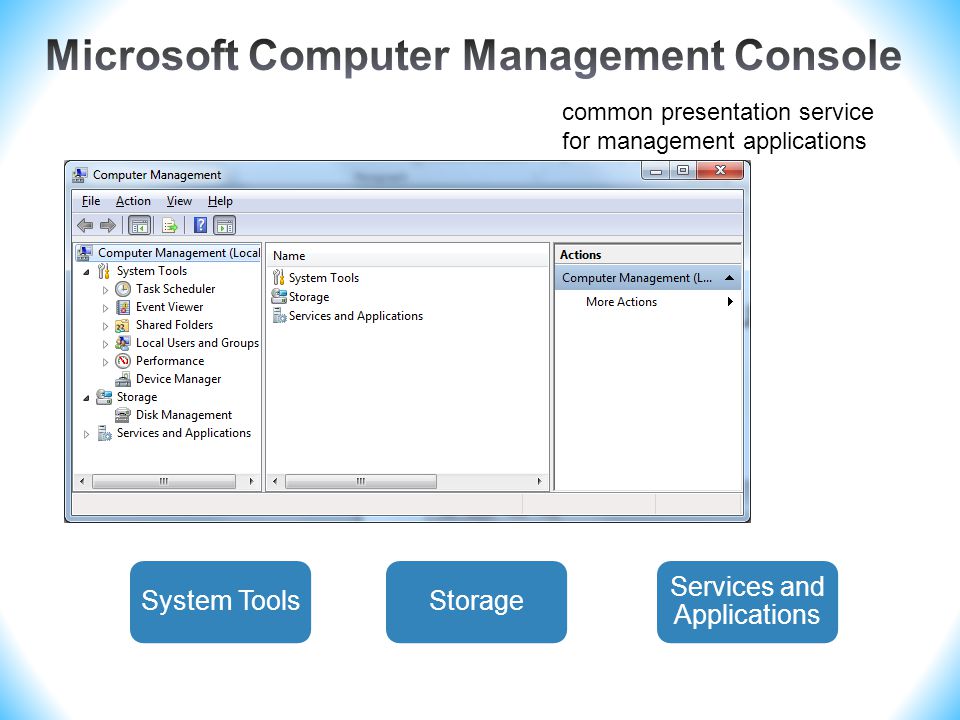Viewport: 960px width, 720px height.
Task: Click the Storage icon in the Name list
Action: tap(279, 297)
